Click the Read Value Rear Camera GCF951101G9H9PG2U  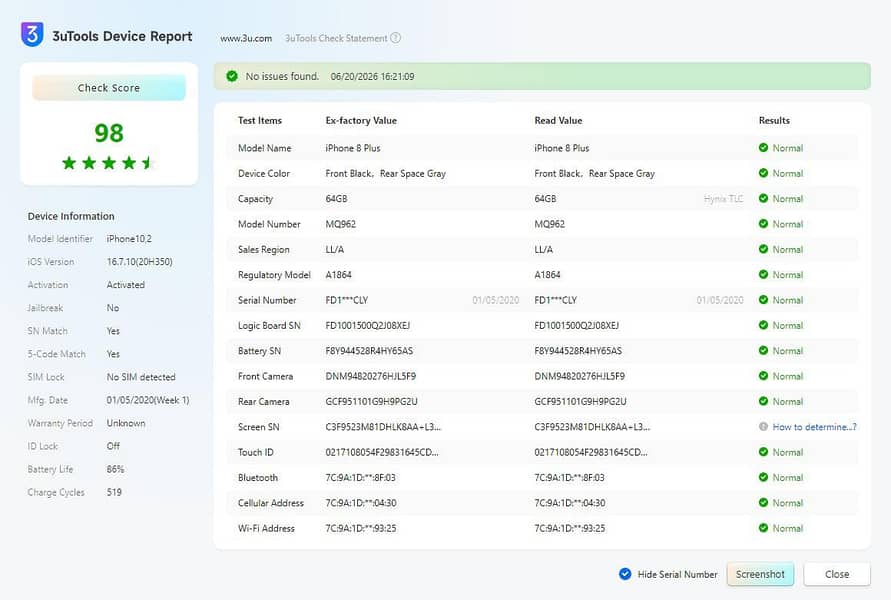580,402
